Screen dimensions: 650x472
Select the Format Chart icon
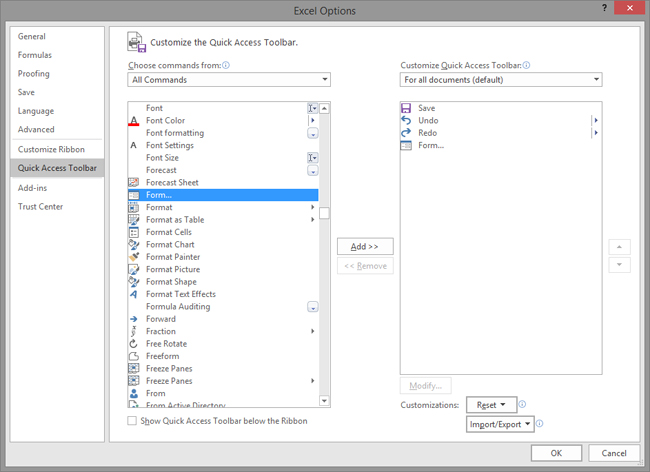tap(134, 245)
